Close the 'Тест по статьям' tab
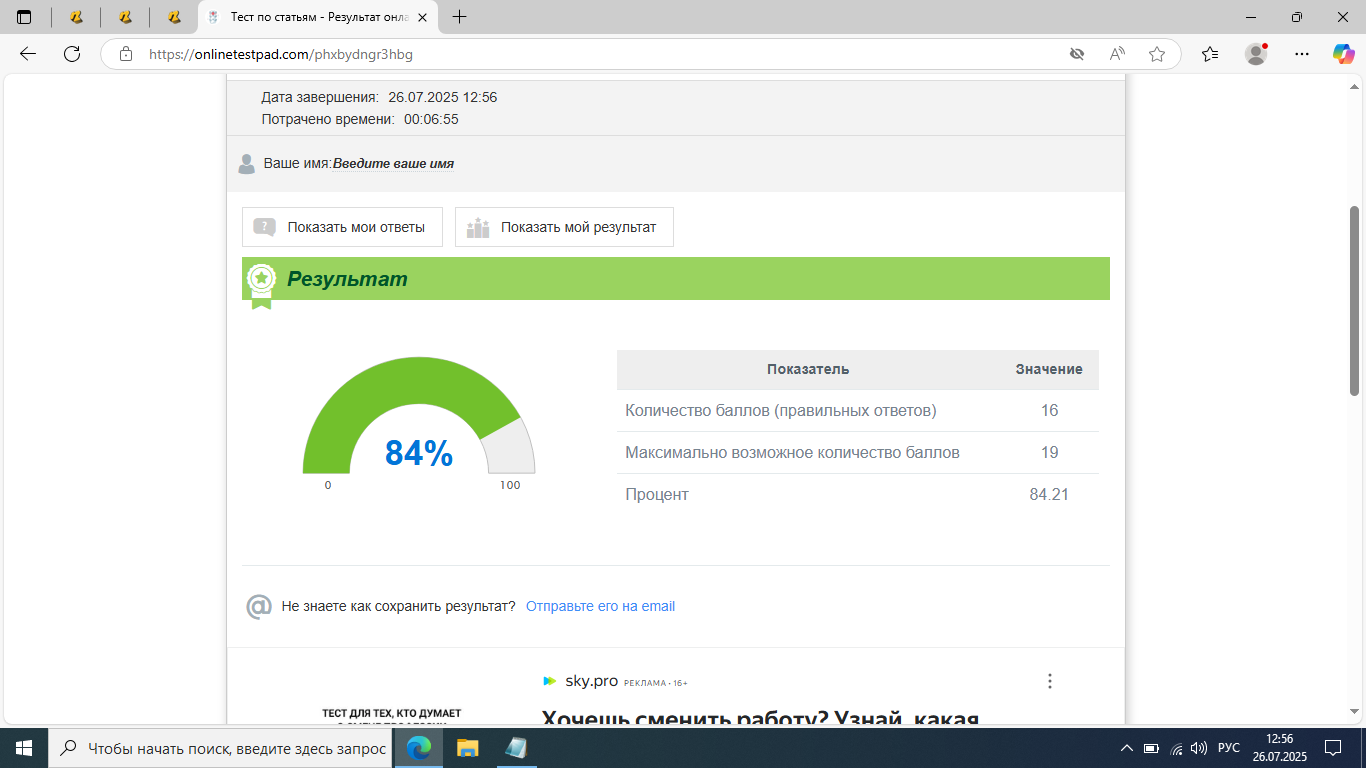Image resolution: width=1366 pixels, height=768 pixels. click(423, 17)
